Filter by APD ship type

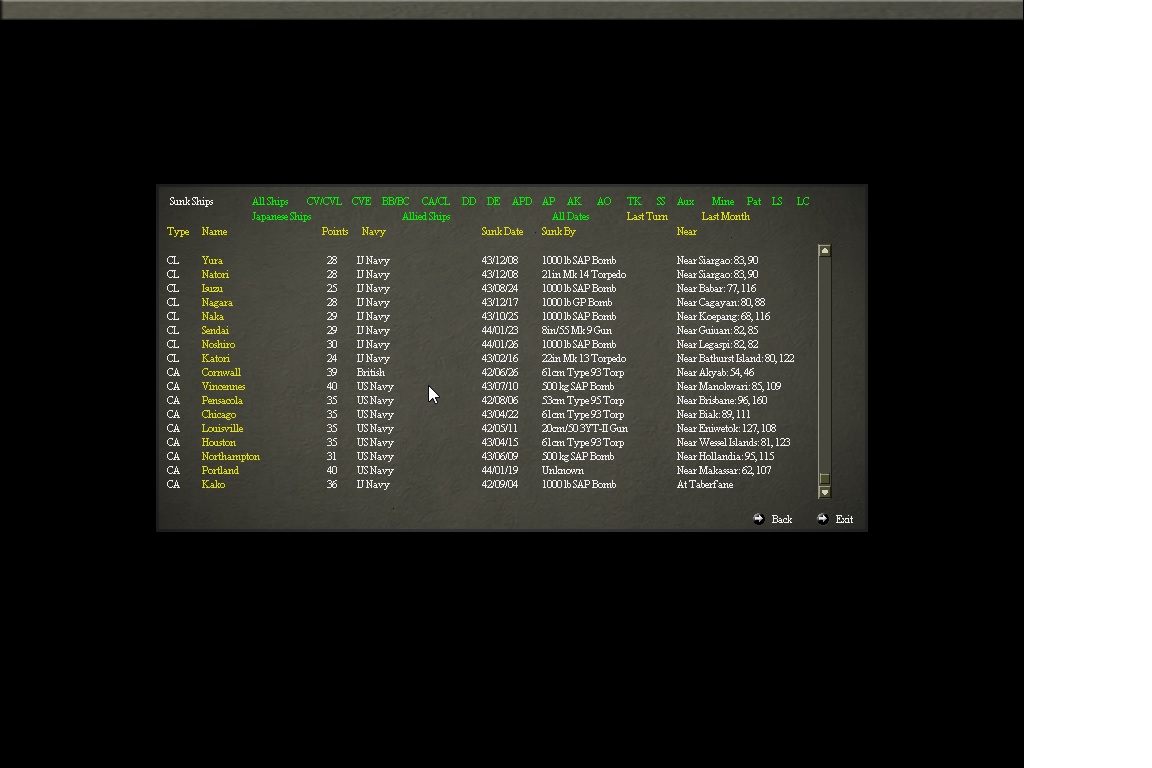point(522,201)
